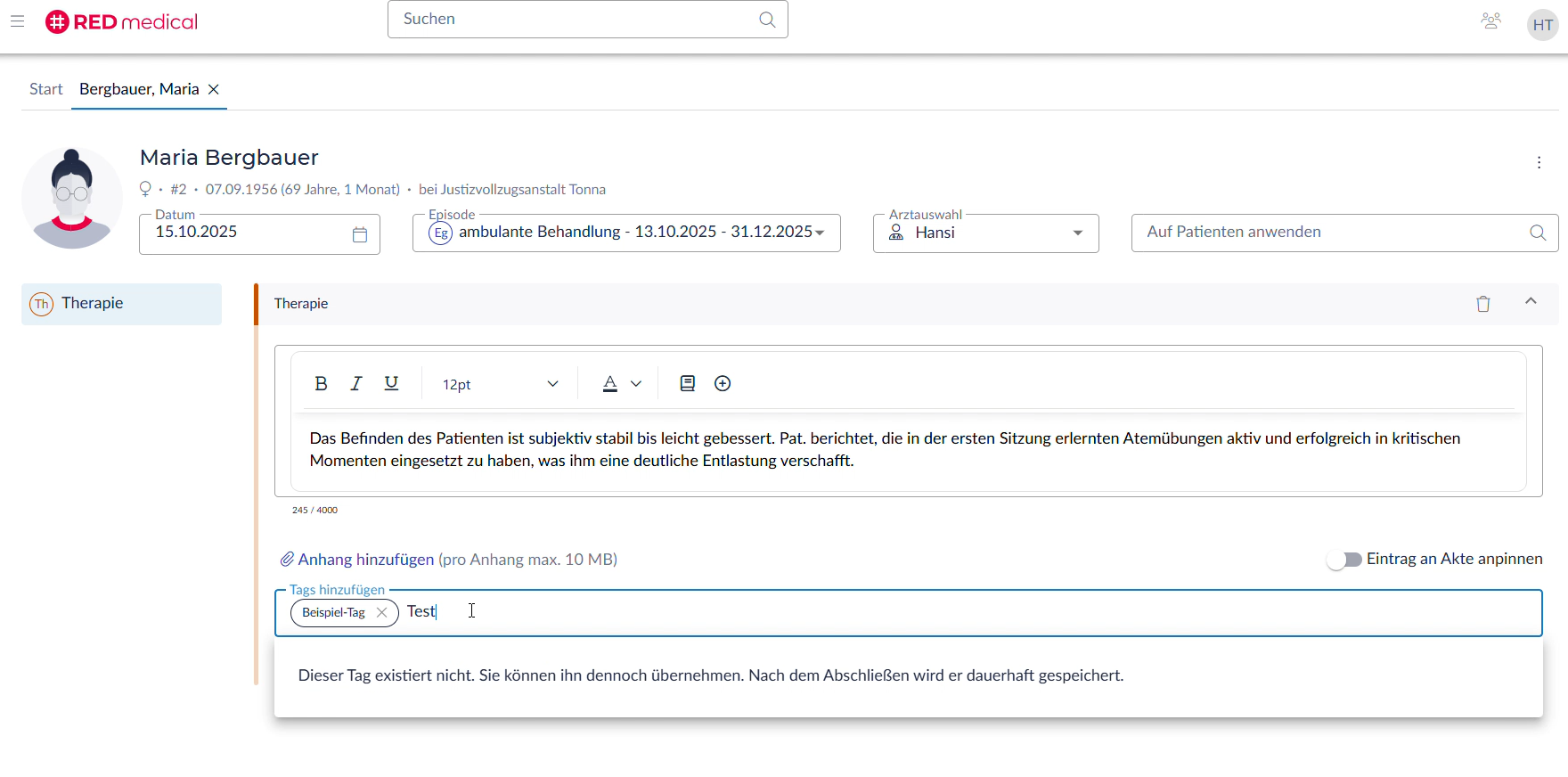
Task: Select Therapie in the left sidebar
Action: click(x=121, y=304)
